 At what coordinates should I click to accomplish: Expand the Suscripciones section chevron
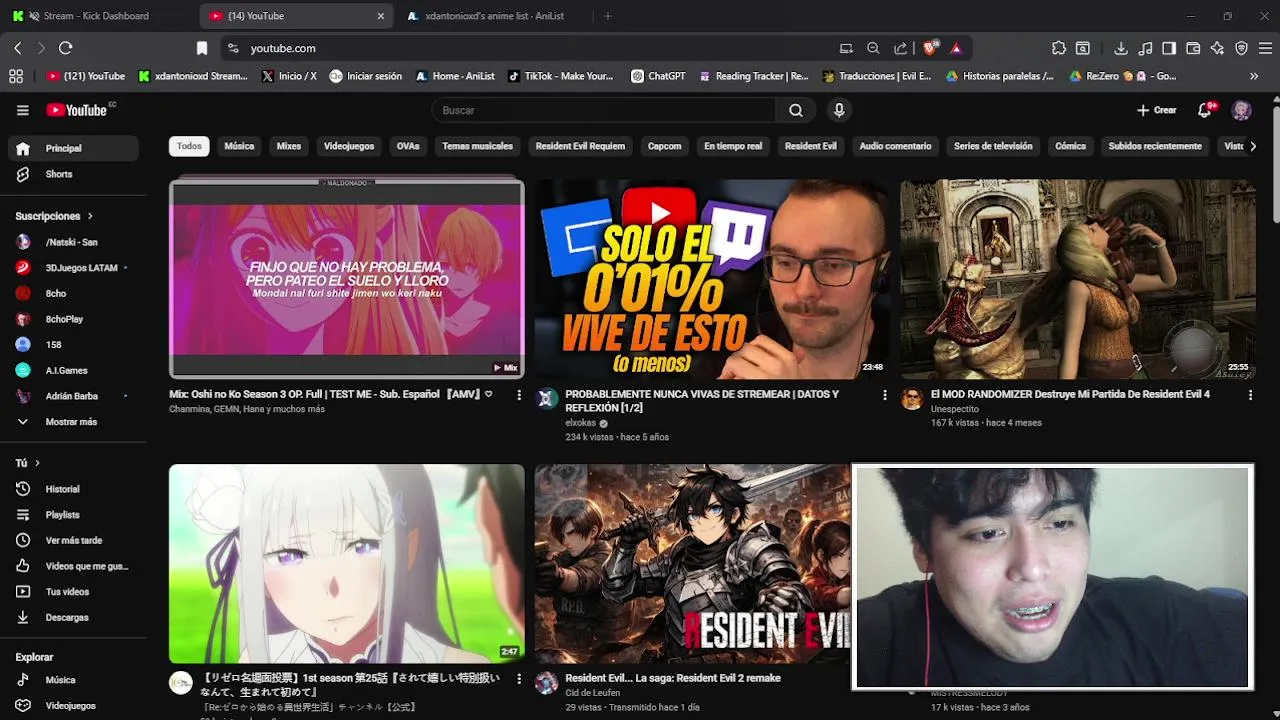[x=90, y=216]
